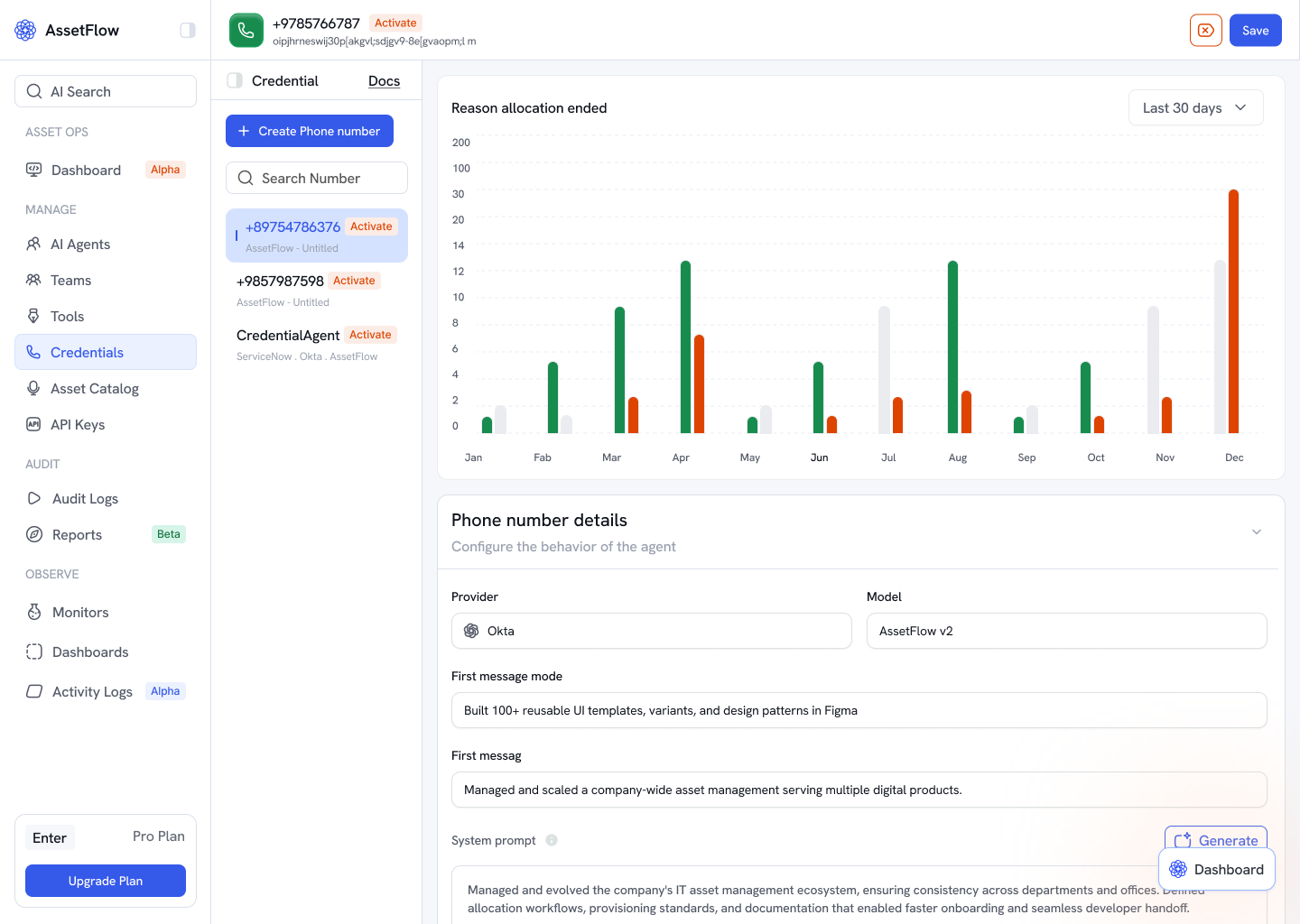Click the AI Agents icon
Image resolution: width=1300 pixels, height=924 pixels.
[x=33, y=244]
